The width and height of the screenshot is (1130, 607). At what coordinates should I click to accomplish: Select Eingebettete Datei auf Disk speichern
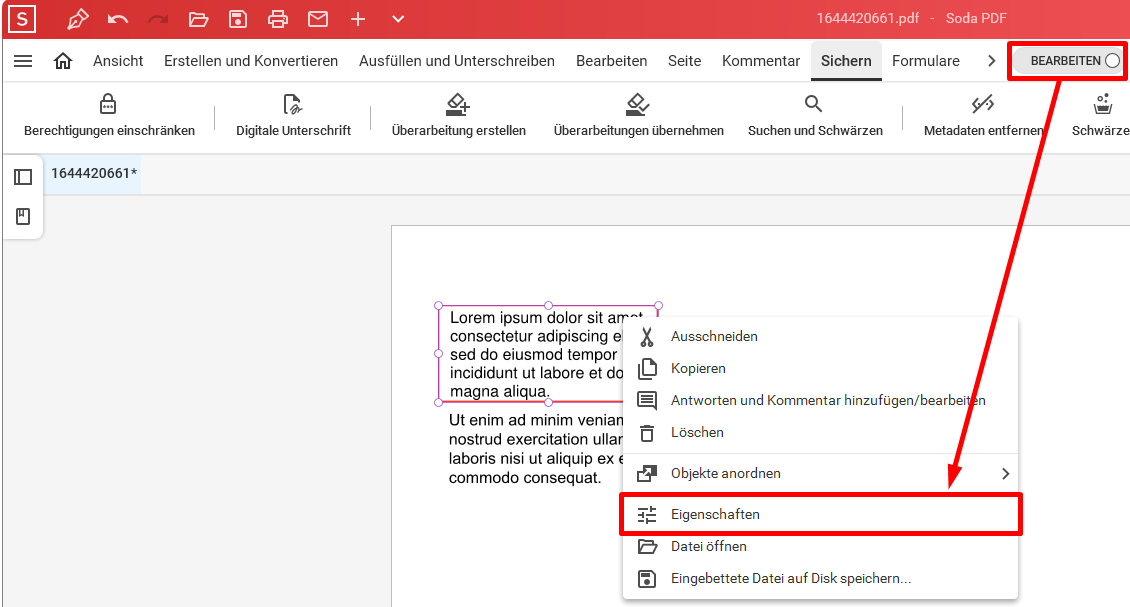coord(820,579)
